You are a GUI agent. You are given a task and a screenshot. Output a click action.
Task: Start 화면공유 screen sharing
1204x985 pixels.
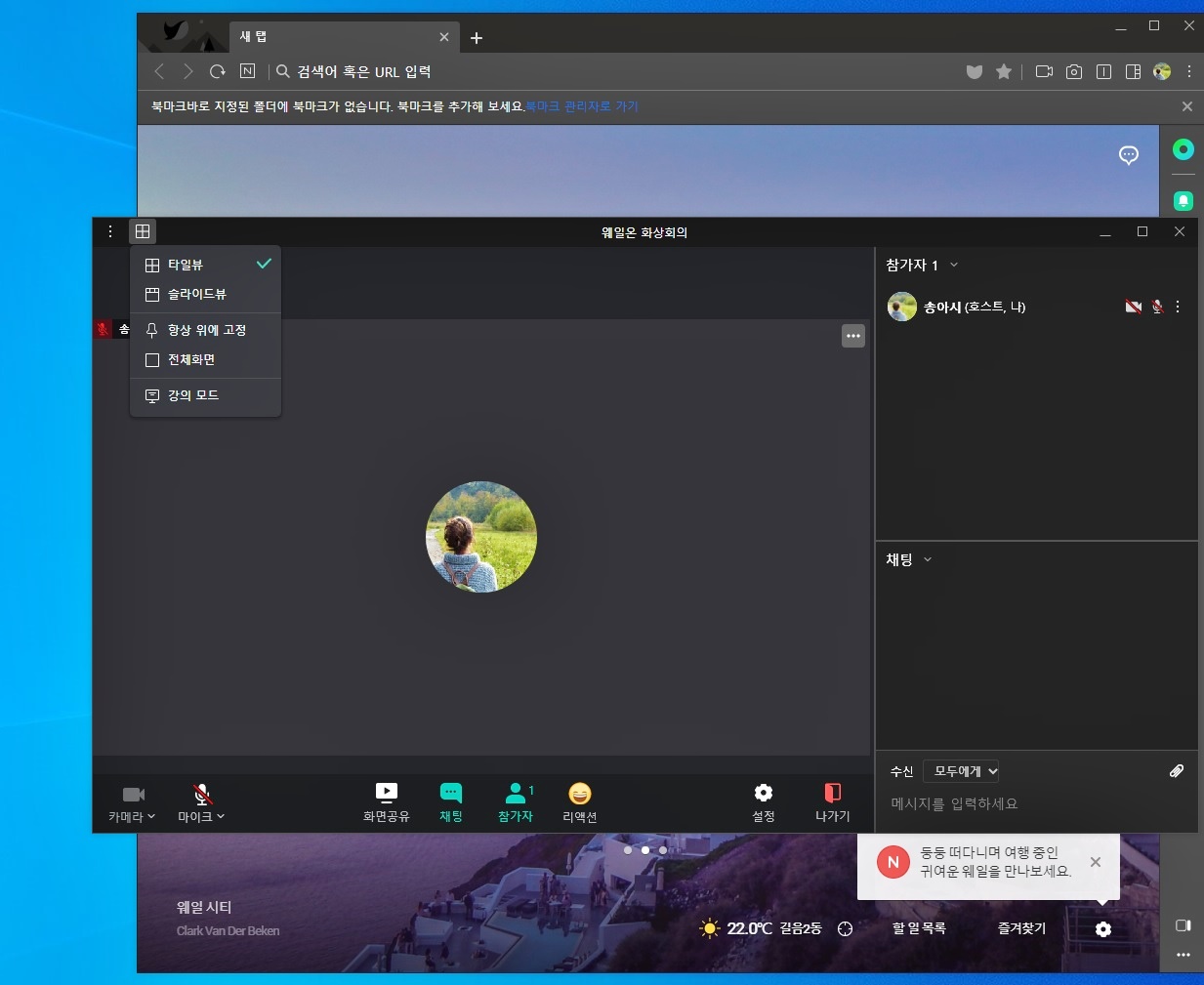point(387,802)
